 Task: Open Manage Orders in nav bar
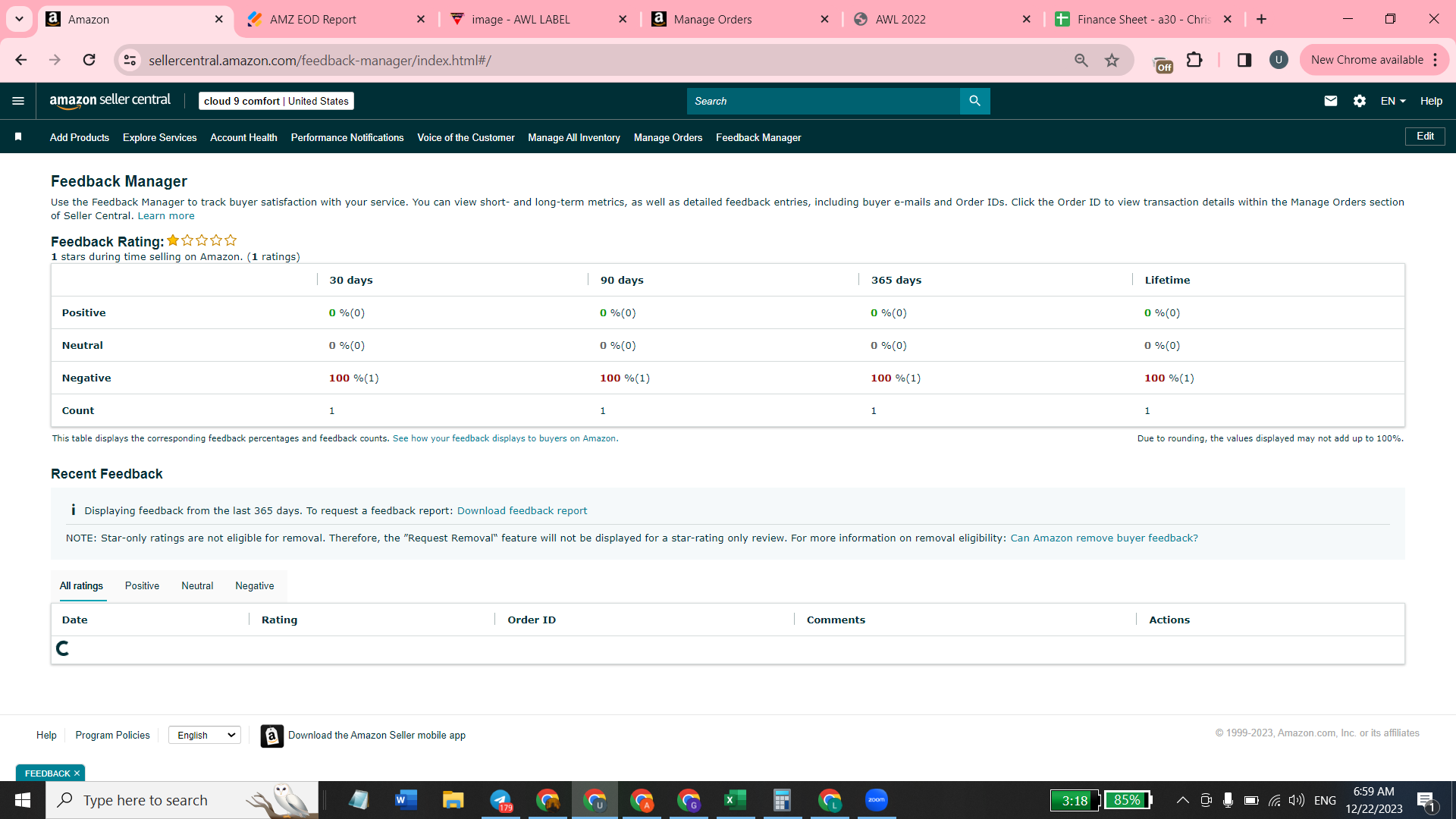668,137
